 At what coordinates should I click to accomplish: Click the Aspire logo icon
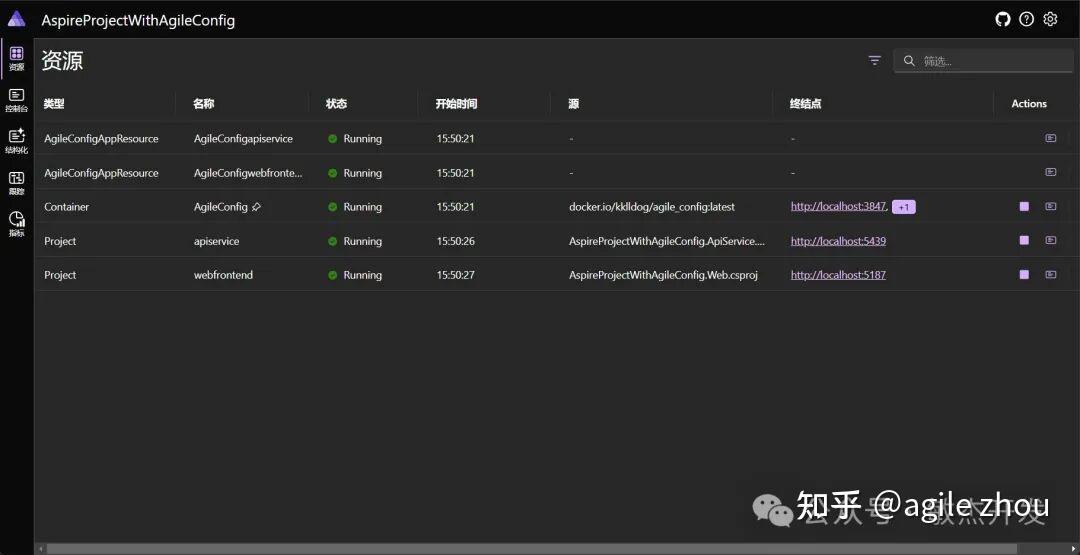[x=17, y=19]
